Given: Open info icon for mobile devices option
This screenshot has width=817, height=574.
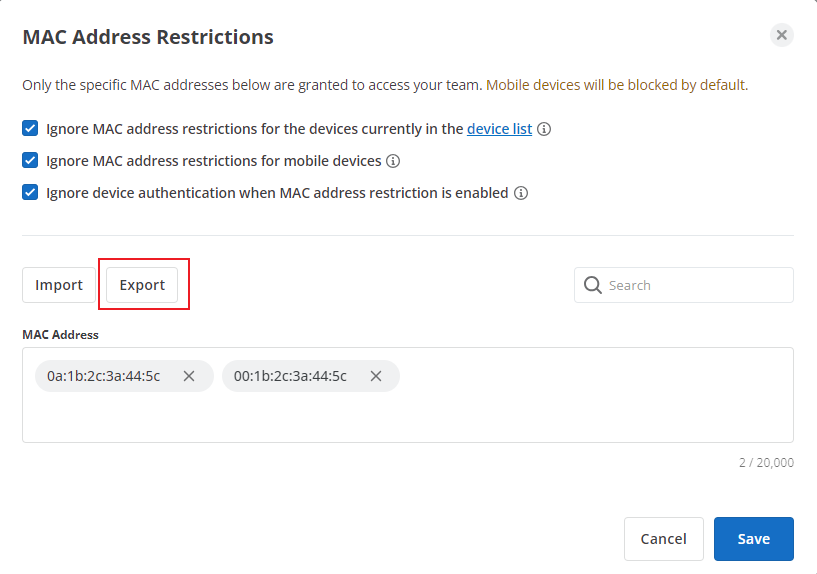Looking at the screenshot, I should pyautogui.click(x=393, y=161).
